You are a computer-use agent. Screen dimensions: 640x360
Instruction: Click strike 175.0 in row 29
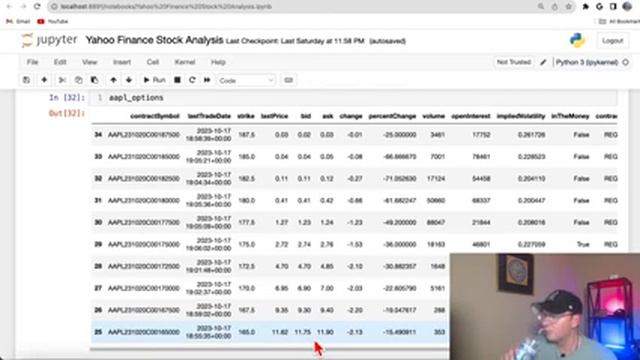coord(247,244)
